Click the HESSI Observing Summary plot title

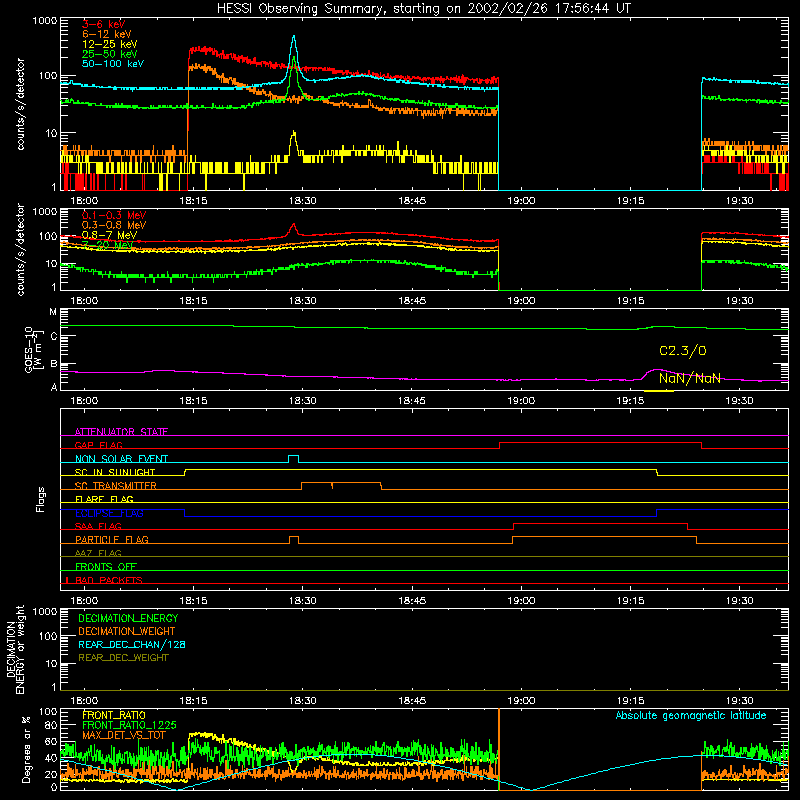423,8
